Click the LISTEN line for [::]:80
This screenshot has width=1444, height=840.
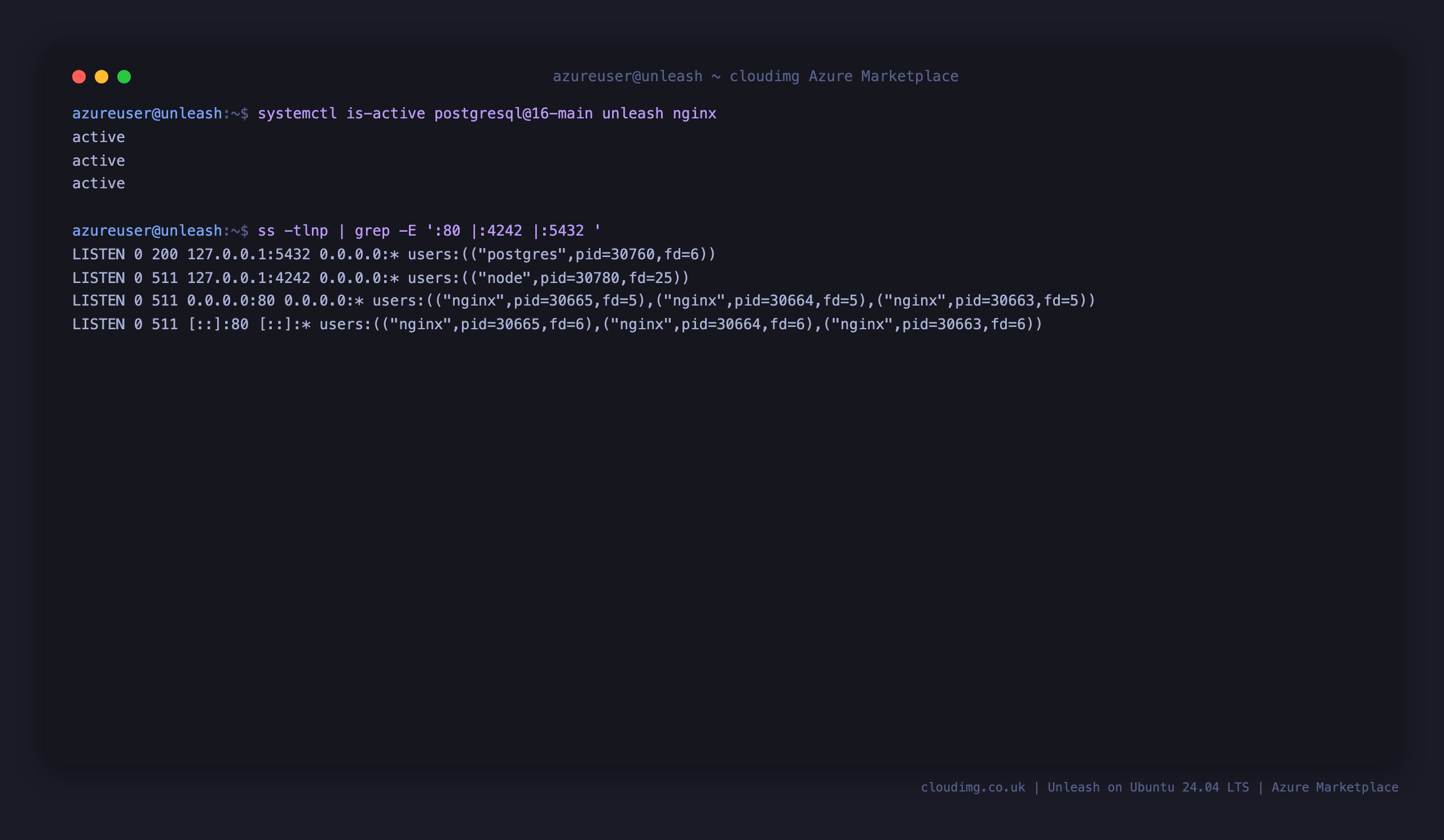[x=557, y=325]
